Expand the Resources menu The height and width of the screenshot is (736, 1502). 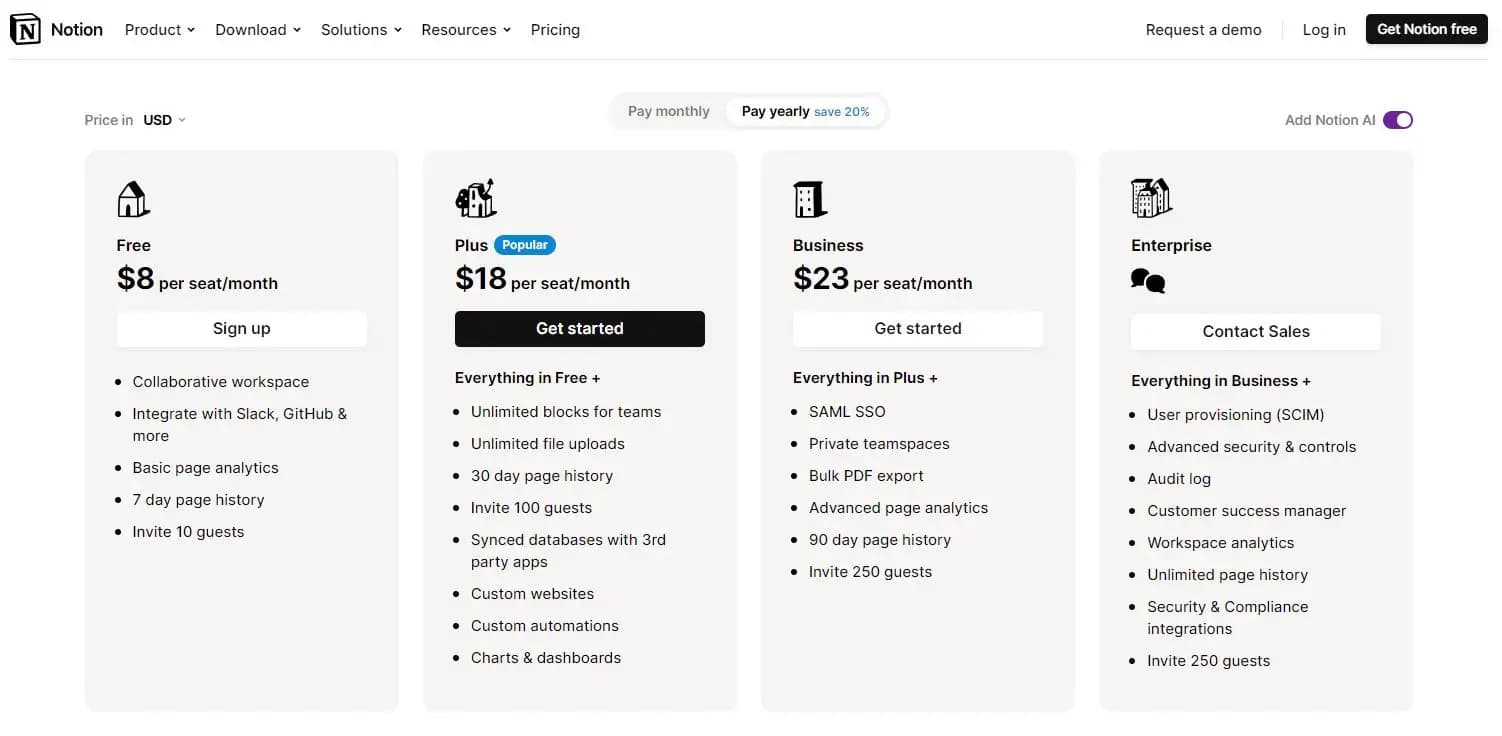point(466,30)
